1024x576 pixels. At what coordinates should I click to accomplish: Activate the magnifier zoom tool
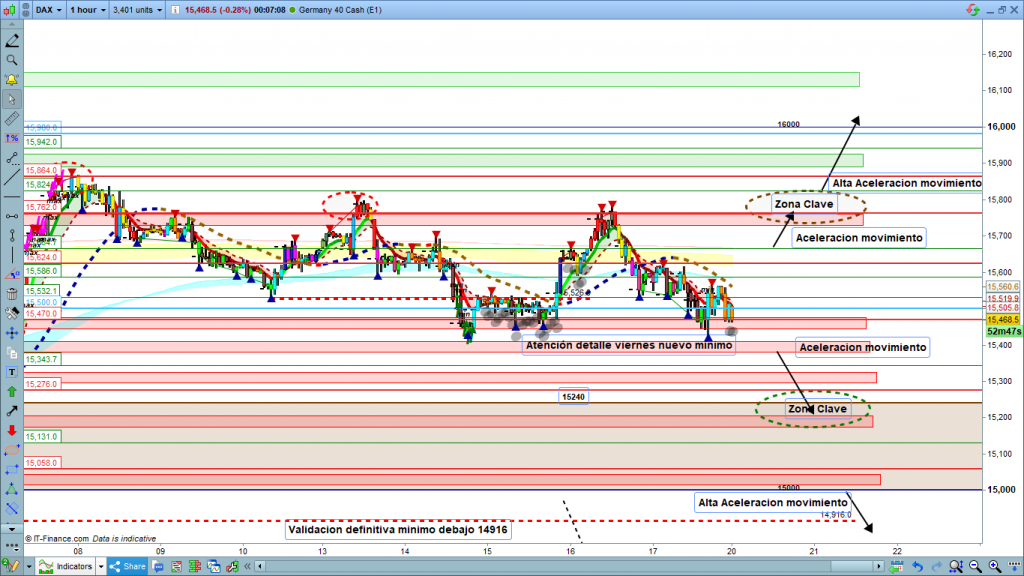coord(12,60)
